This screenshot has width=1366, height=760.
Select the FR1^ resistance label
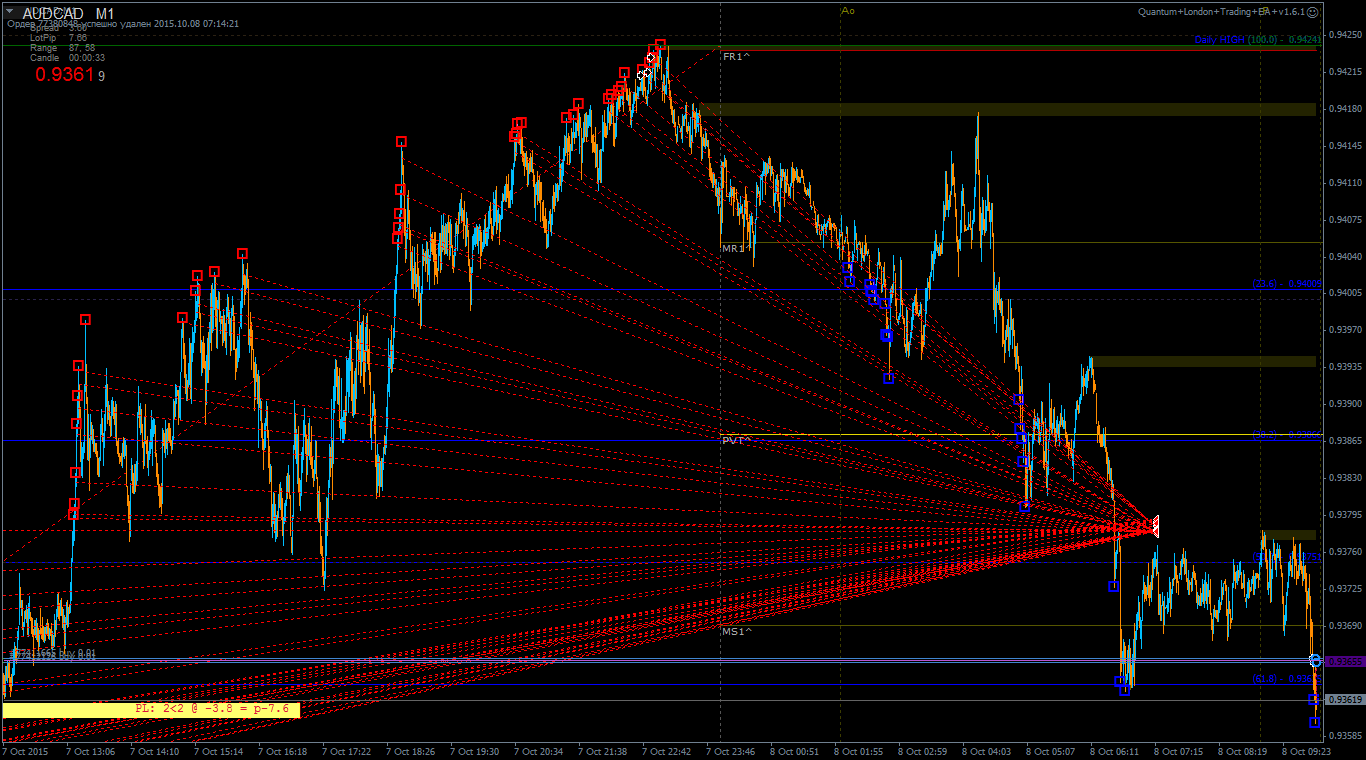coord(735,57)
